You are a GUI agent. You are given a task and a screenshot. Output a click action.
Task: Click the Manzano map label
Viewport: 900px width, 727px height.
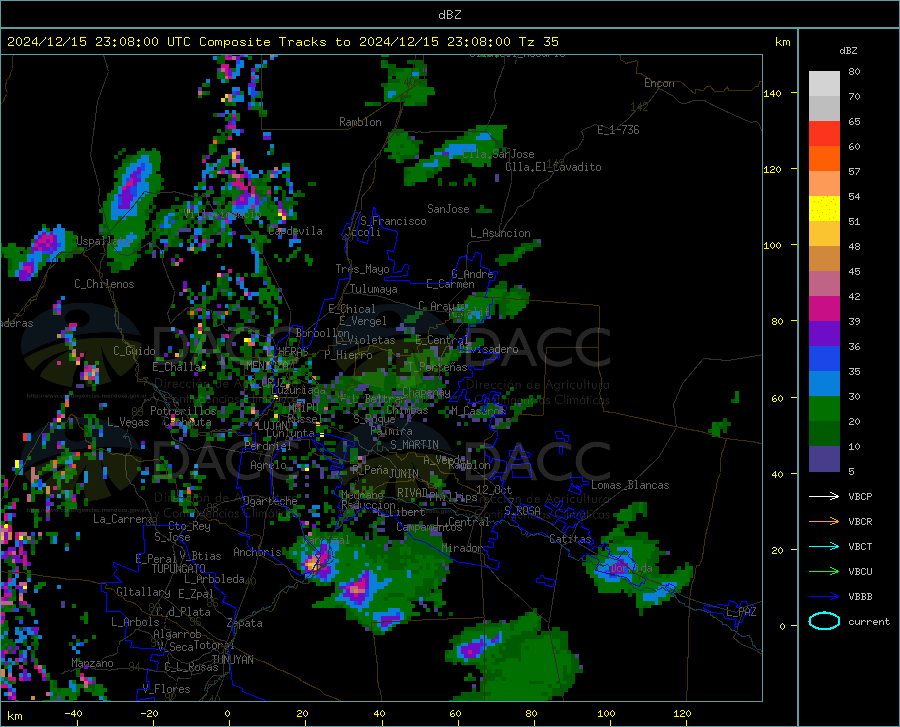coord(92,663)
